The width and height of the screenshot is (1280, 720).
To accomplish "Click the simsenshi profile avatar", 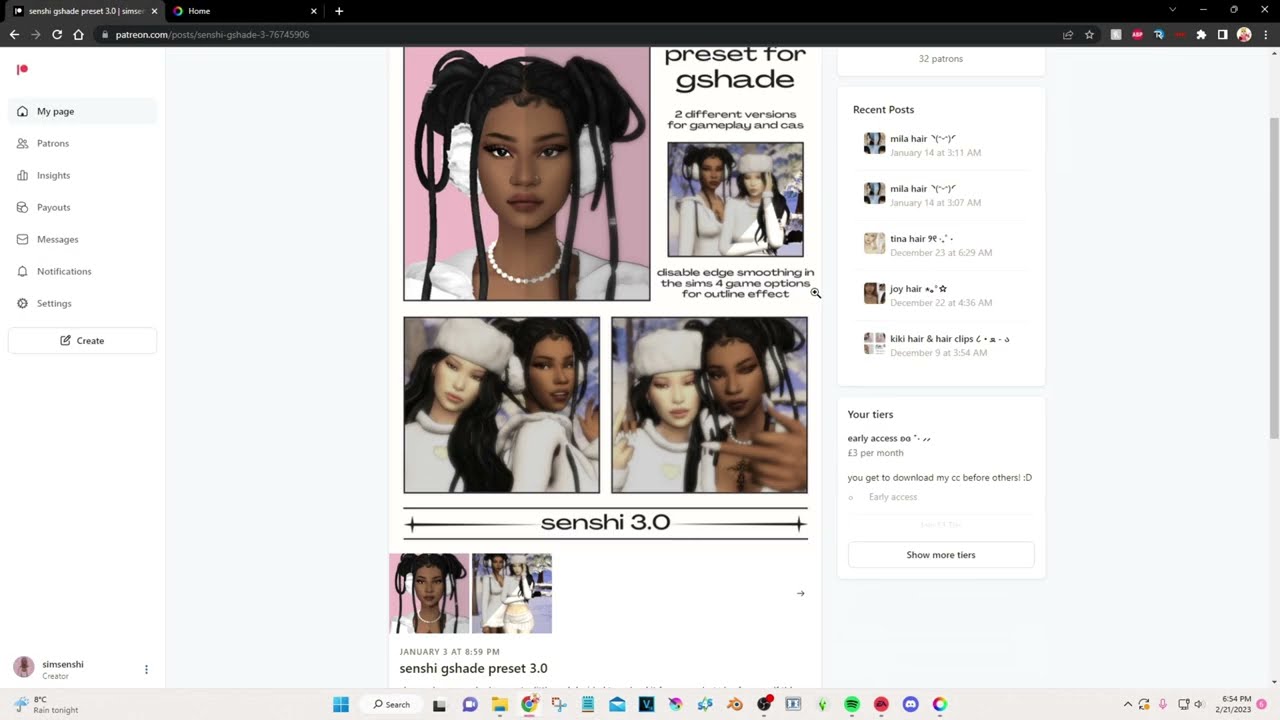I will pos(24,667).
